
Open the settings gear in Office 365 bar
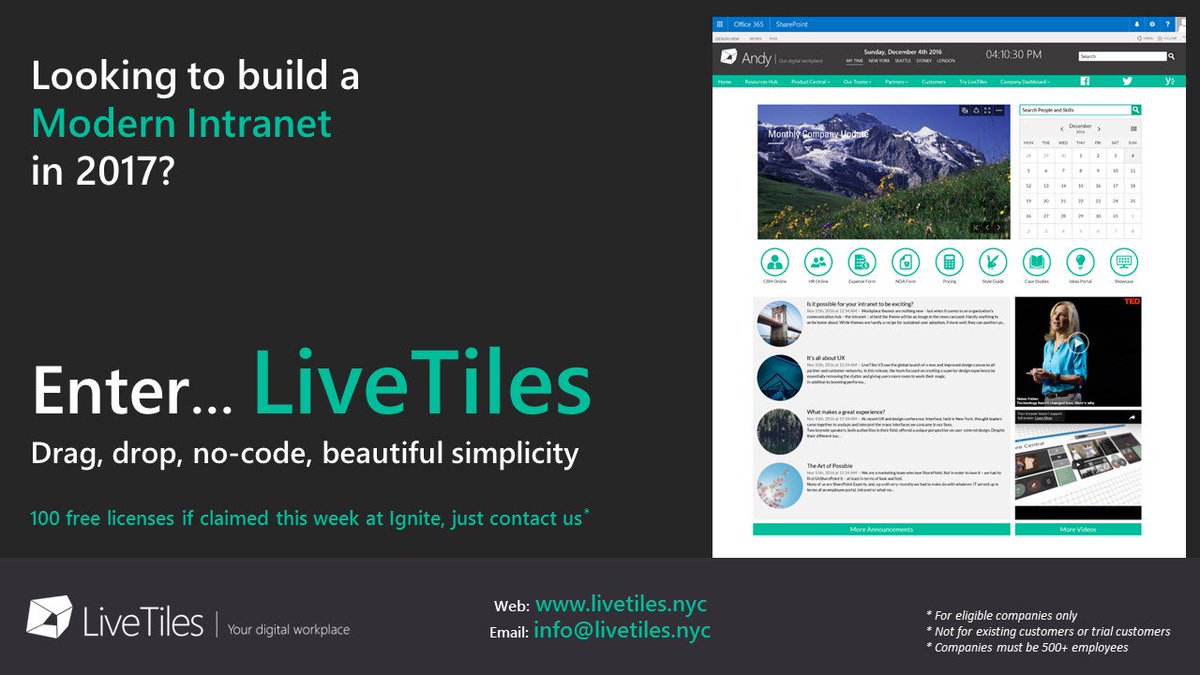point(1152,23)
